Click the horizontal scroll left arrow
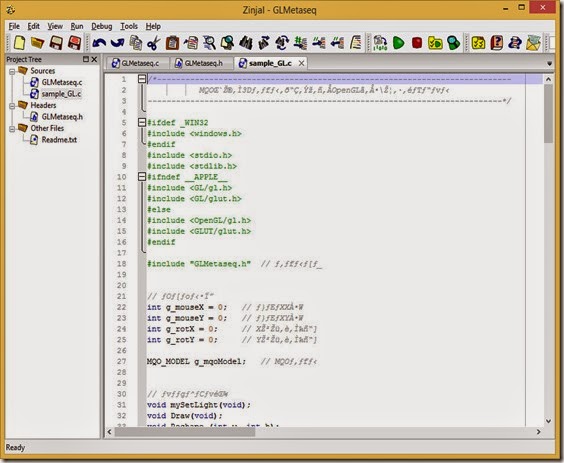Image resolution: width=564 pixels, height=463 pixels. click(110, 432)
